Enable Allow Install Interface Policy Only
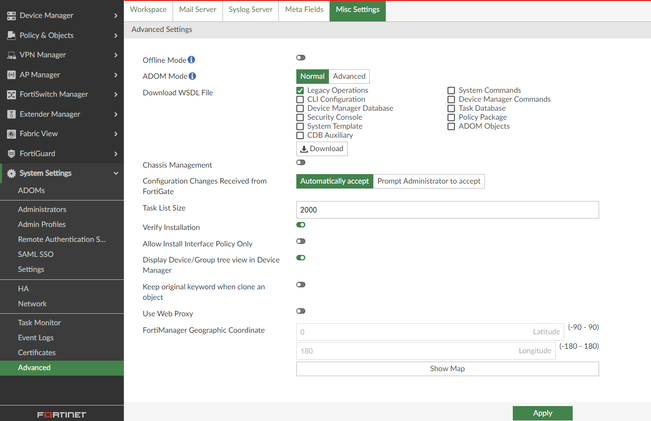 tap(301, 241)
